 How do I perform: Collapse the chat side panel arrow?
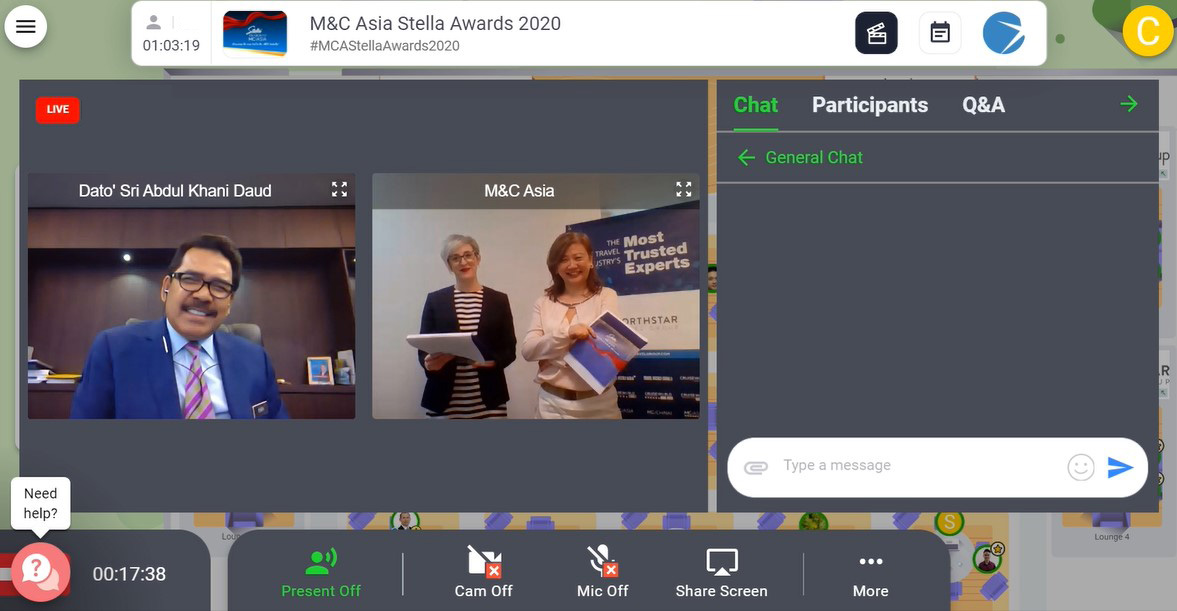pos(1129,104)
